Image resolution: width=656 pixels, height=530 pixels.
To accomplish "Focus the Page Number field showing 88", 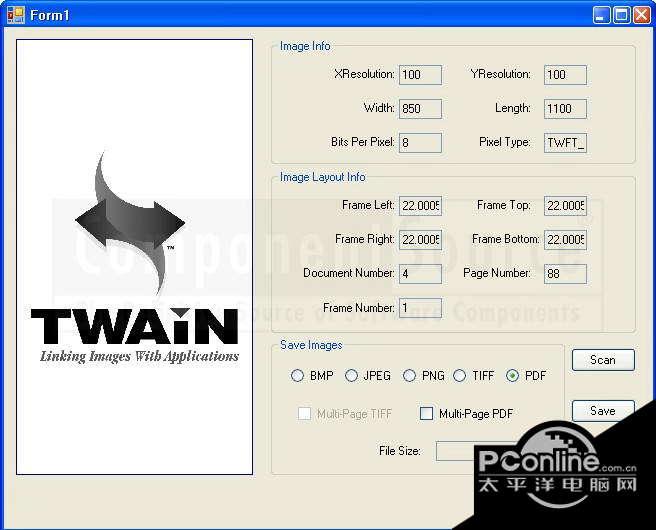I will pos(565,274).
